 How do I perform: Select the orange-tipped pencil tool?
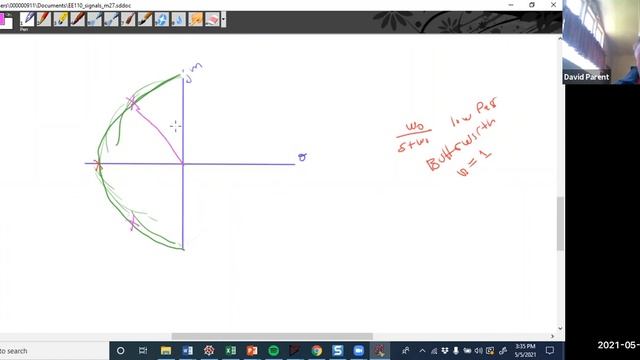tap(145, 20)
